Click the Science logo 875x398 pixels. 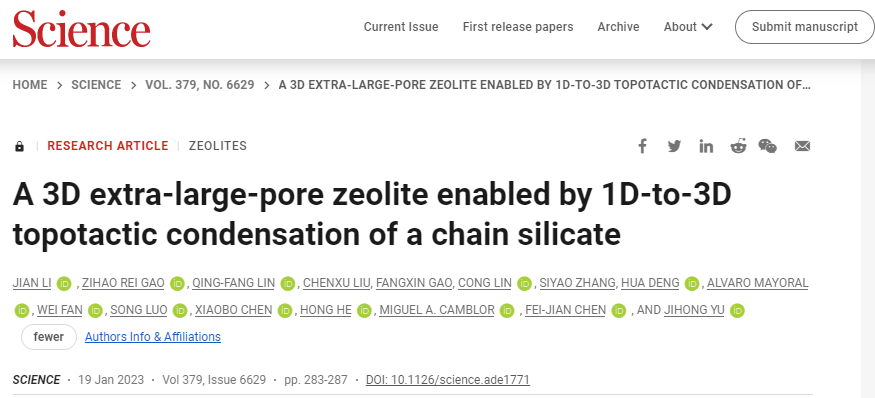click(81, 28)
